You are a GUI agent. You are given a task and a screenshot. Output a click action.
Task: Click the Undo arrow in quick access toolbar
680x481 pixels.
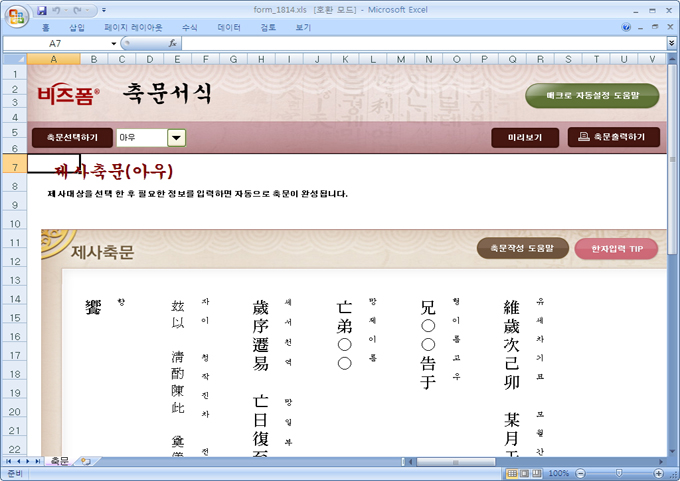click(x=56, y=10)
